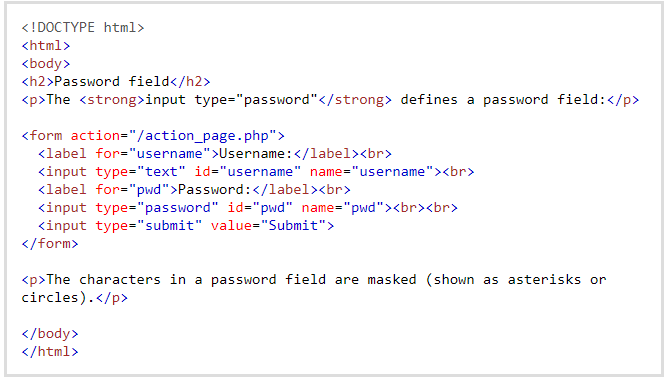Click the "/action_page.php" attribute value

(202, 136)
